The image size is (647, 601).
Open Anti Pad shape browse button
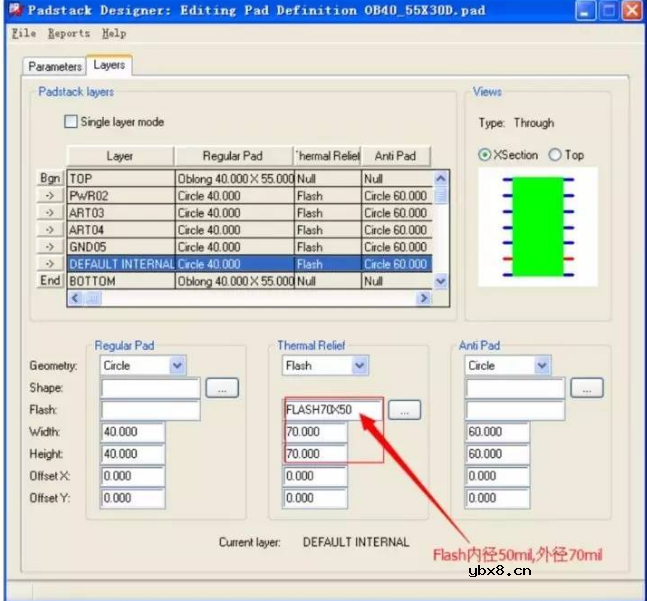click(x=586, y=388)
